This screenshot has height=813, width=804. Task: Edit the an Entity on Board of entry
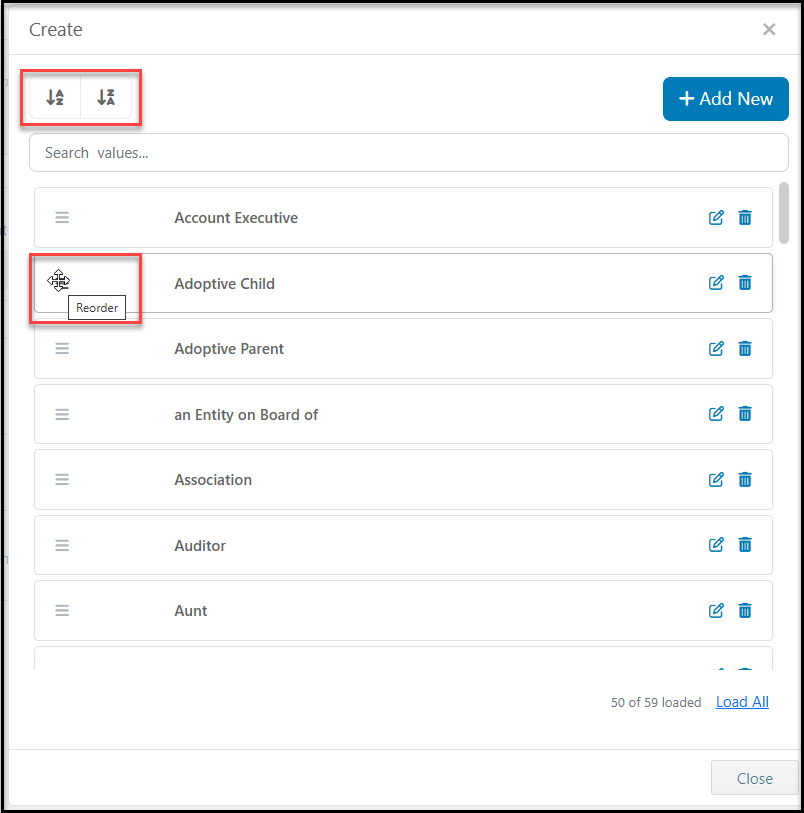pyautogui.click(x=716, y=414)
